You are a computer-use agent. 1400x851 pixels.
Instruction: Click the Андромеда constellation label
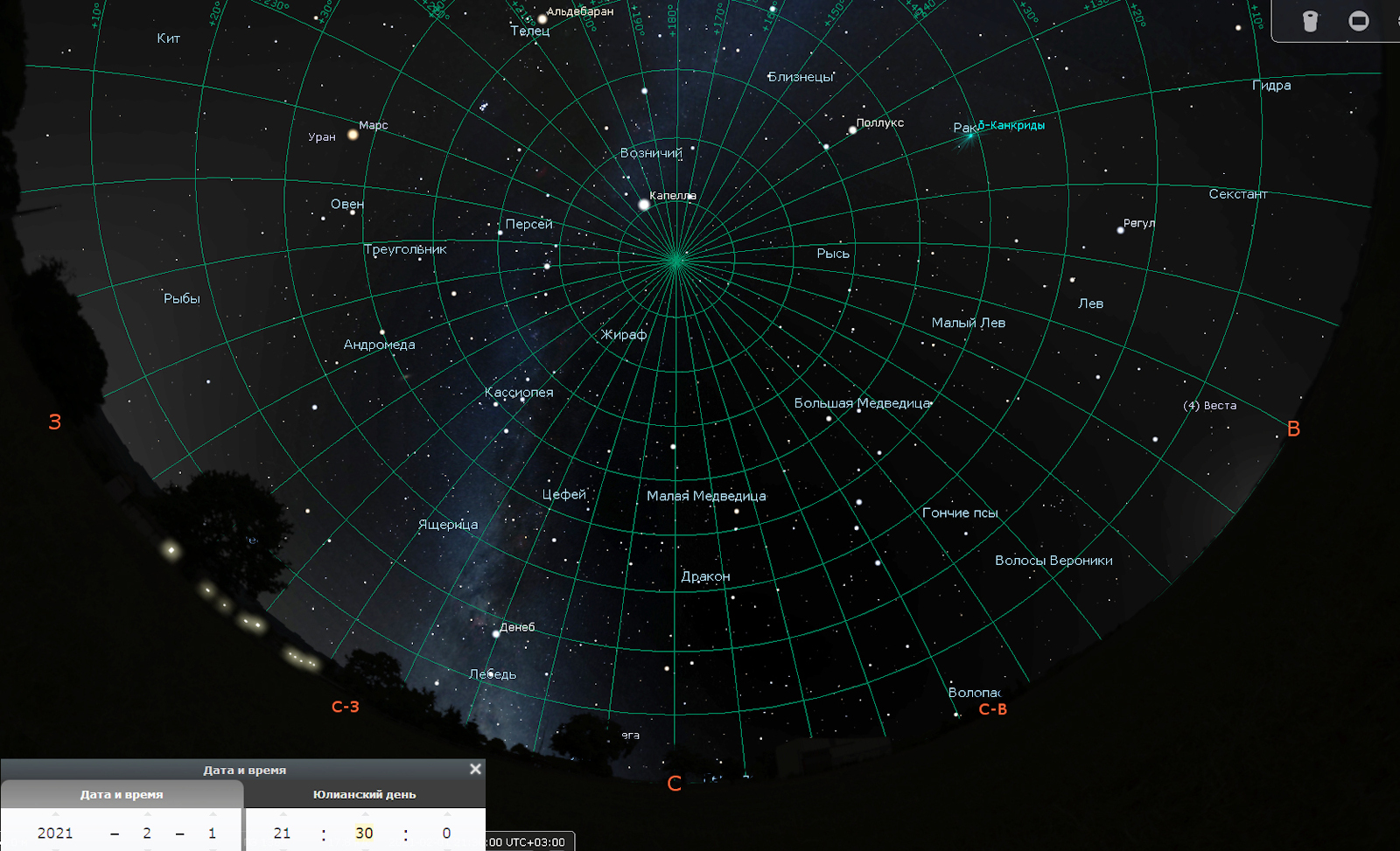click(379, 345)
